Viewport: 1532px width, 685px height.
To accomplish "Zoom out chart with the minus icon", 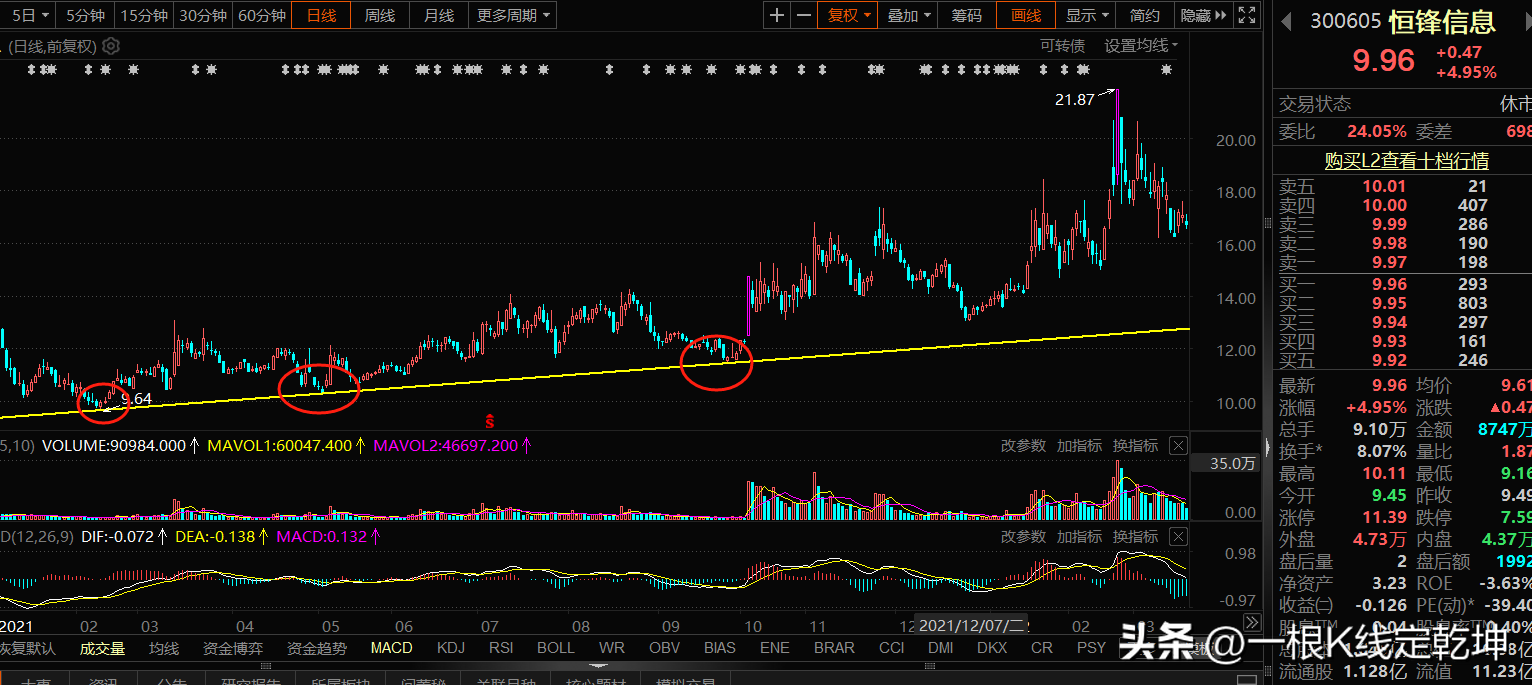I will point(805,15).
